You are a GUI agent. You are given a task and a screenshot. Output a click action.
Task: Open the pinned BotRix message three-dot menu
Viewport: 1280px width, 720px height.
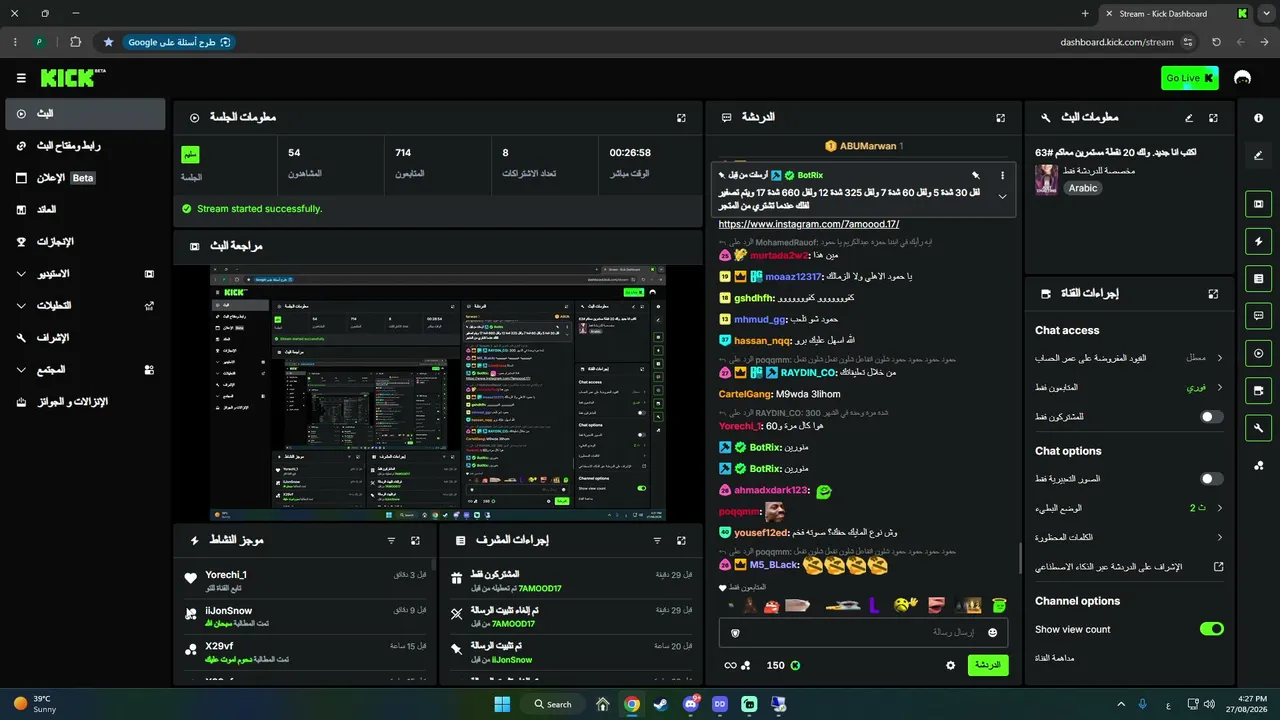pos(1002,175)
